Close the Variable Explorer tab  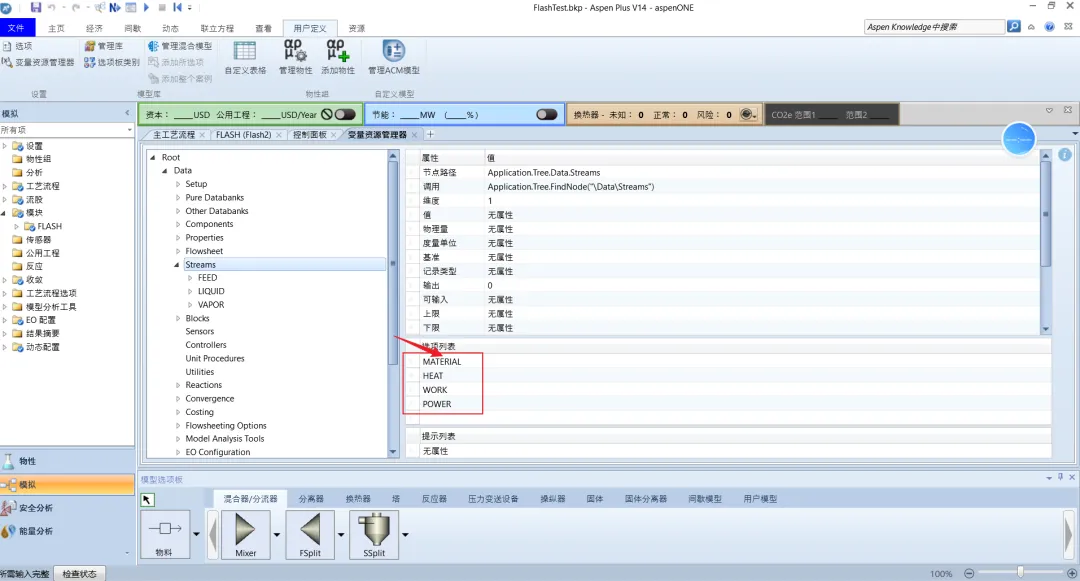(x=414, y=135)
